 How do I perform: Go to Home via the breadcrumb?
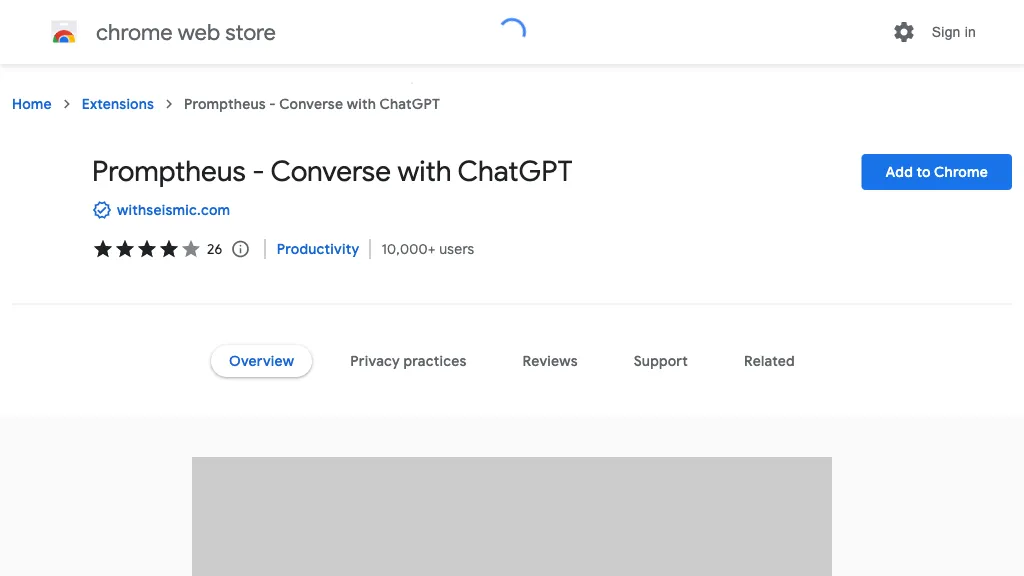[x=32, y=104]
